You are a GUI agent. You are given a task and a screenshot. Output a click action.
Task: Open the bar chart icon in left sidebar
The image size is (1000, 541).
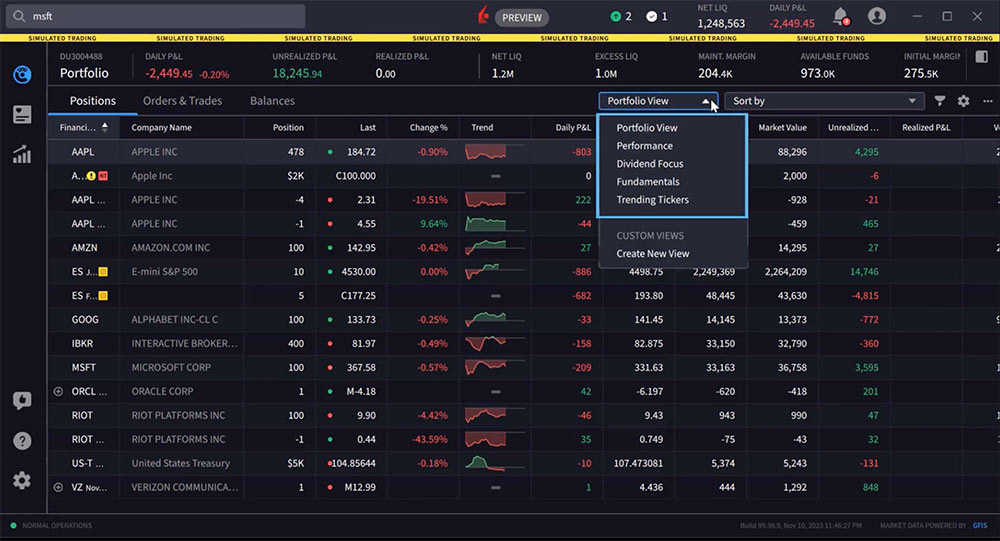click(21, 154)
